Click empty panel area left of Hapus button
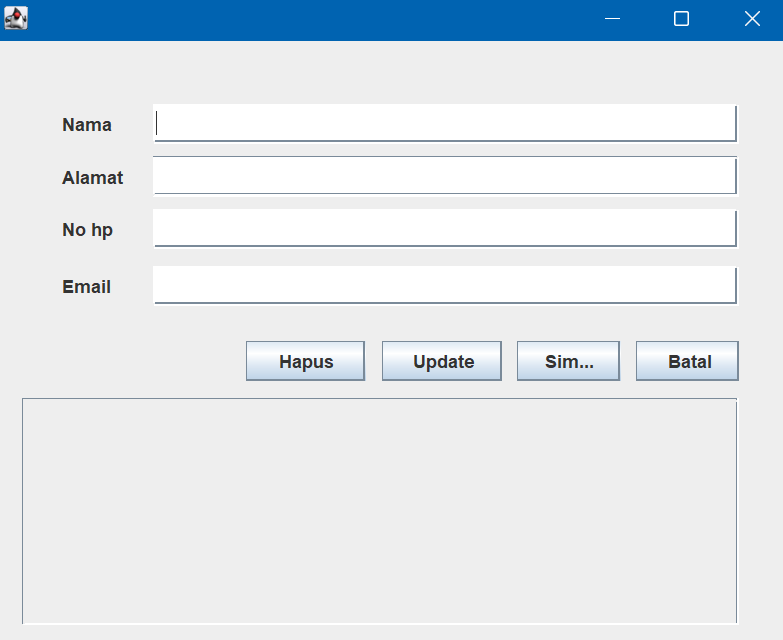Screen dimensions: 783x640 130,361
